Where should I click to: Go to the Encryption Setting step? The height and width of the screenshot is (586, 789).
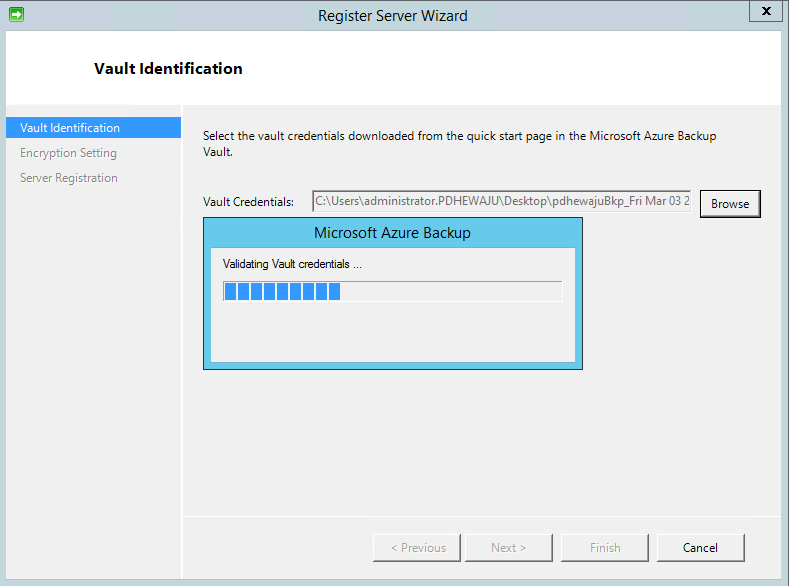tap(68, 153)
